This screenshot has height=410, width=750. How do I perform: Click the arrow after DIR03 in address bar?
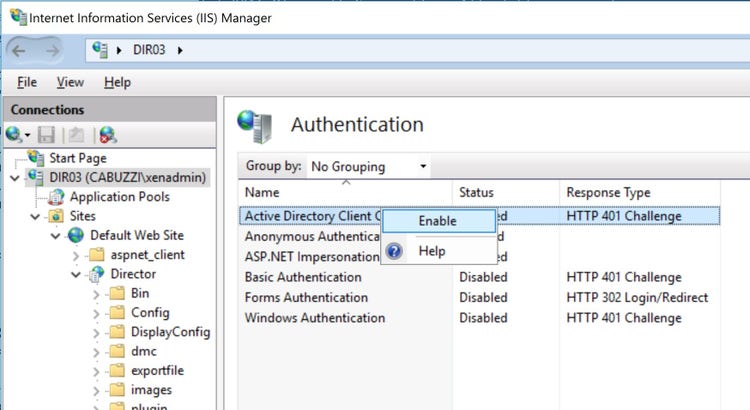tap(180, 50)
